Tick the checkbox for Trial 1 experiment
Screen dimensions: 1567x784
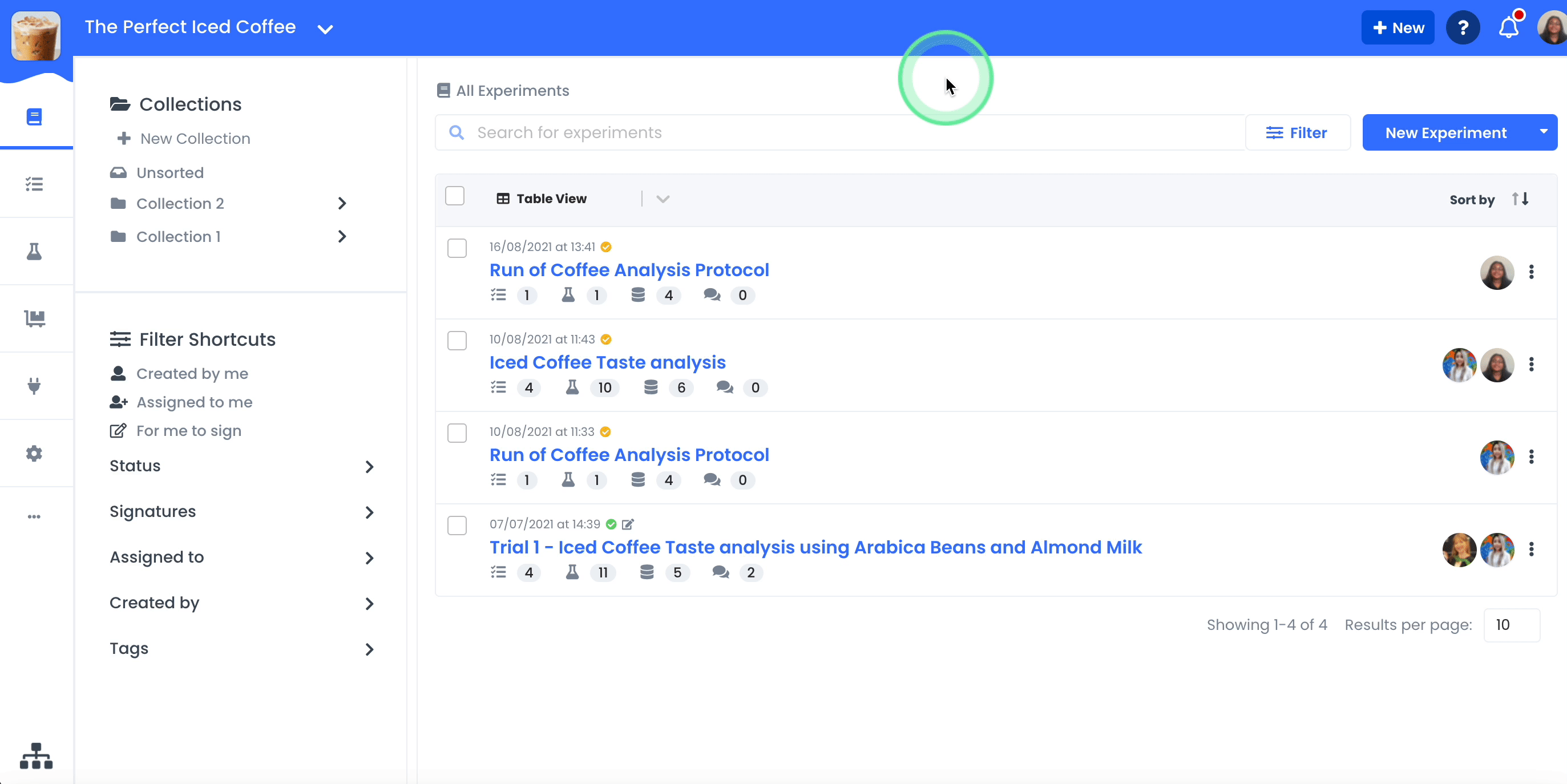(x=457, y=526)
